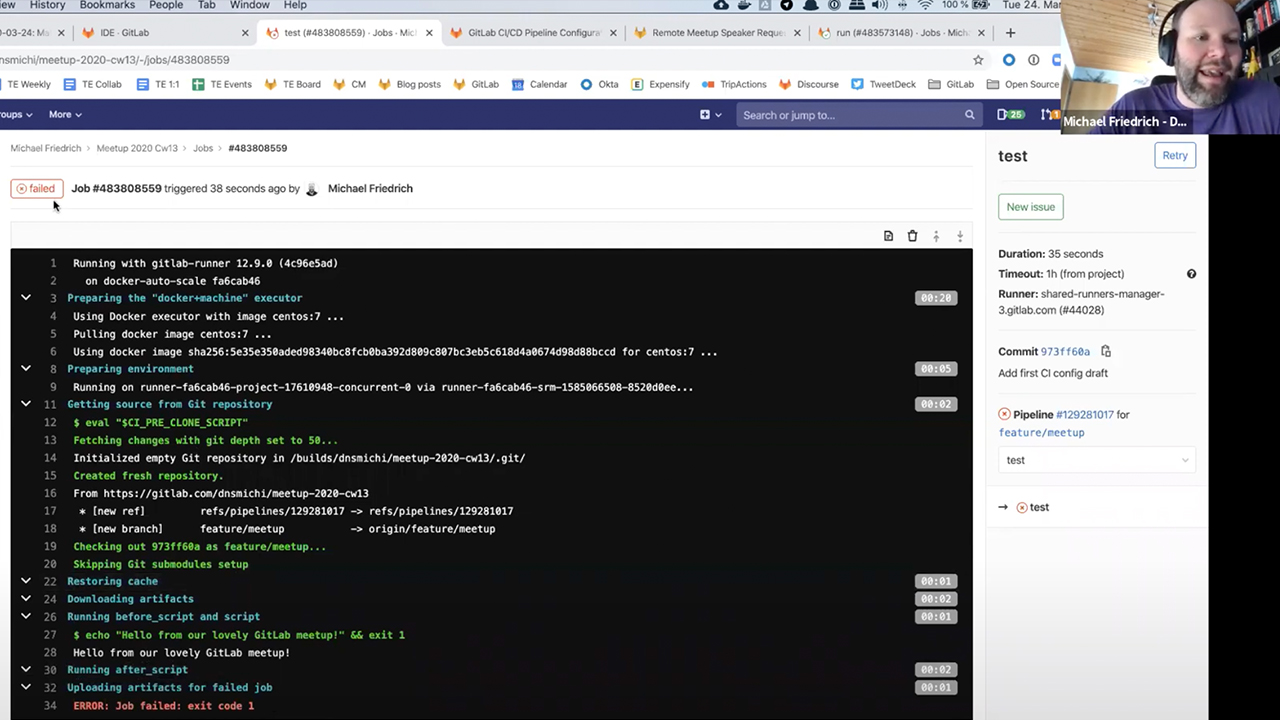Open the stage dropdown showing "test"

pos(1096,460)
